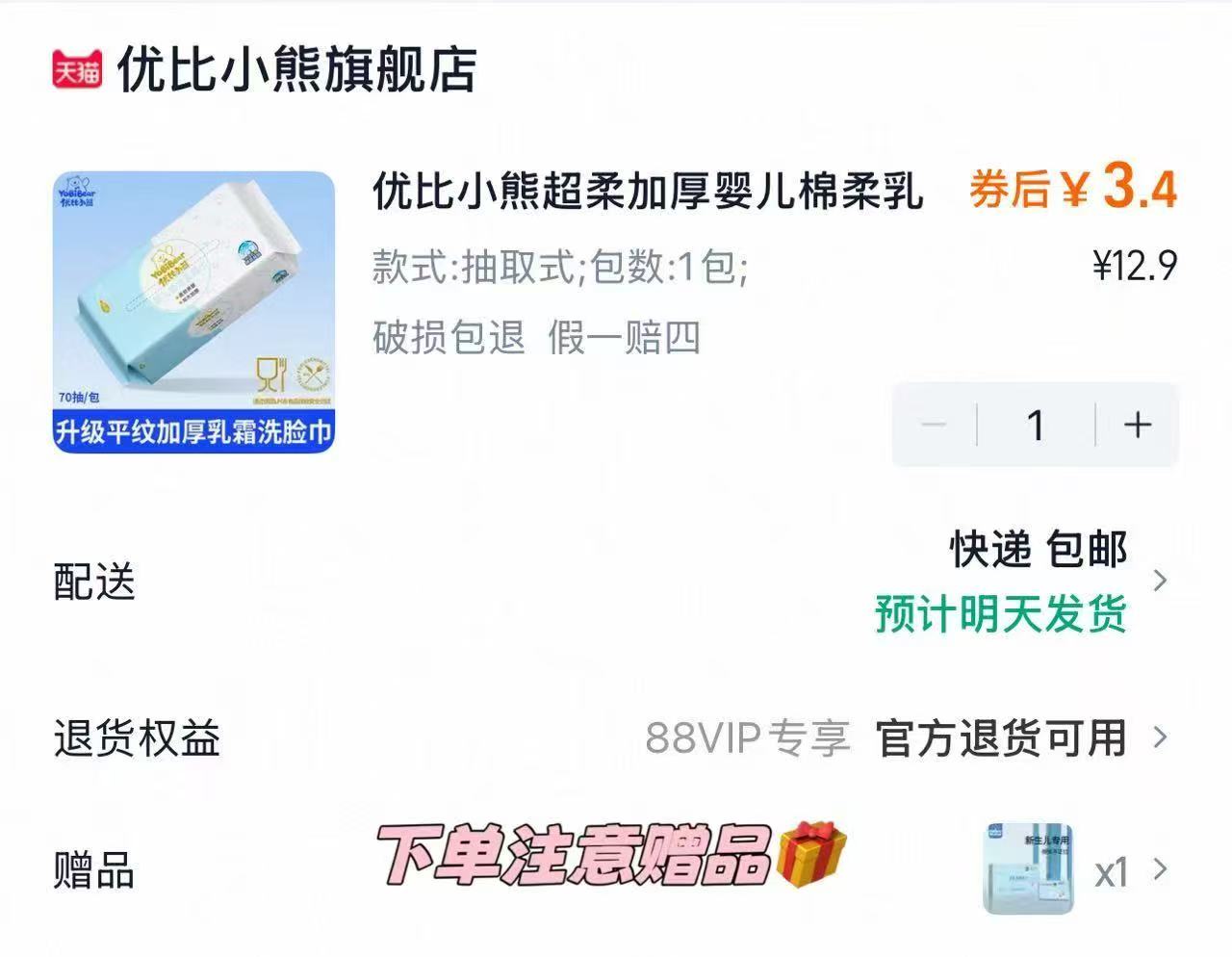Decrease quantity with the minus button
Image resolution: width=1232 pixels, height=957 pixels.
click(x=934, y=425)
